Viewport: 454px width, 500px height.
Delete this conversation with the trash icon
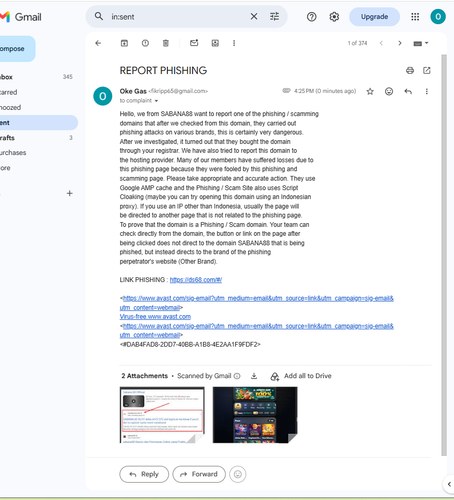pos(166,43)
